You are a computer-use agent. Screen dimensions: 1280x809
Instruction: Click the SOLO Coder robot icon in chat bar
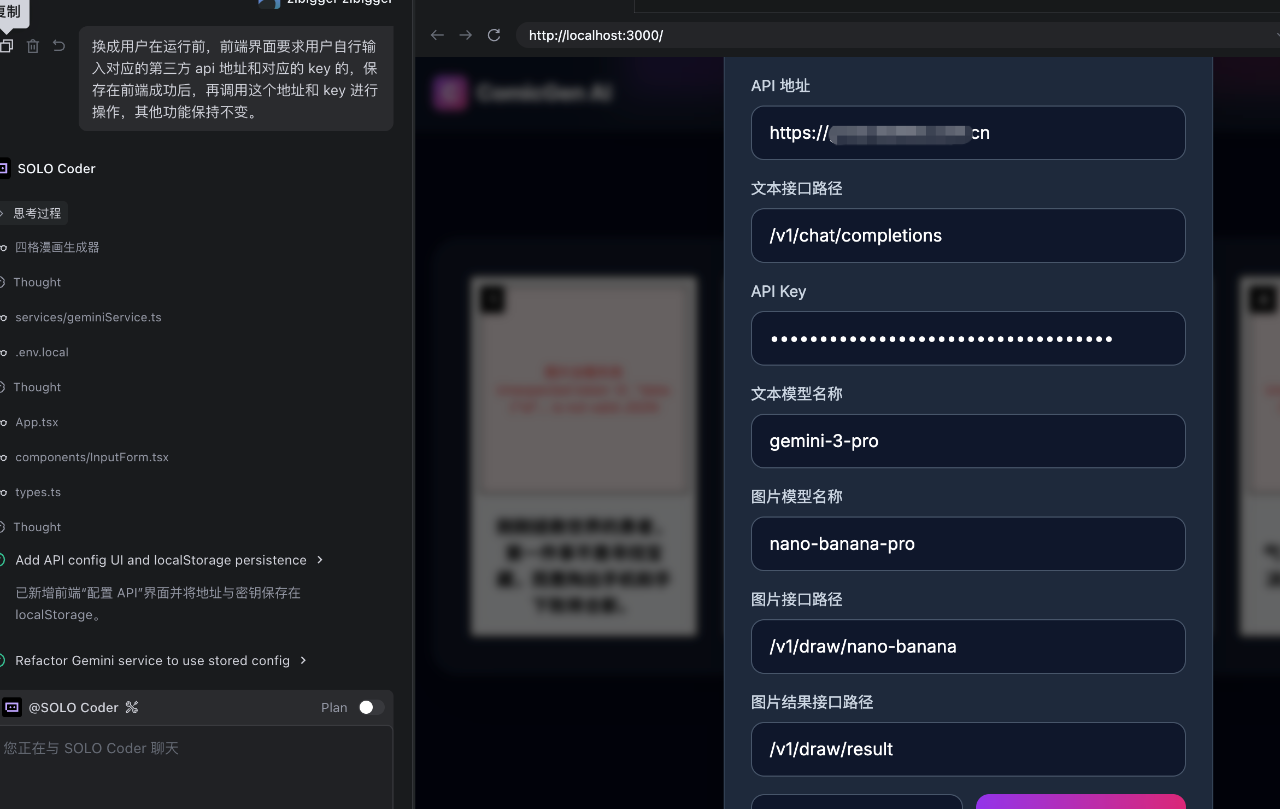click(x=12, y=707)
